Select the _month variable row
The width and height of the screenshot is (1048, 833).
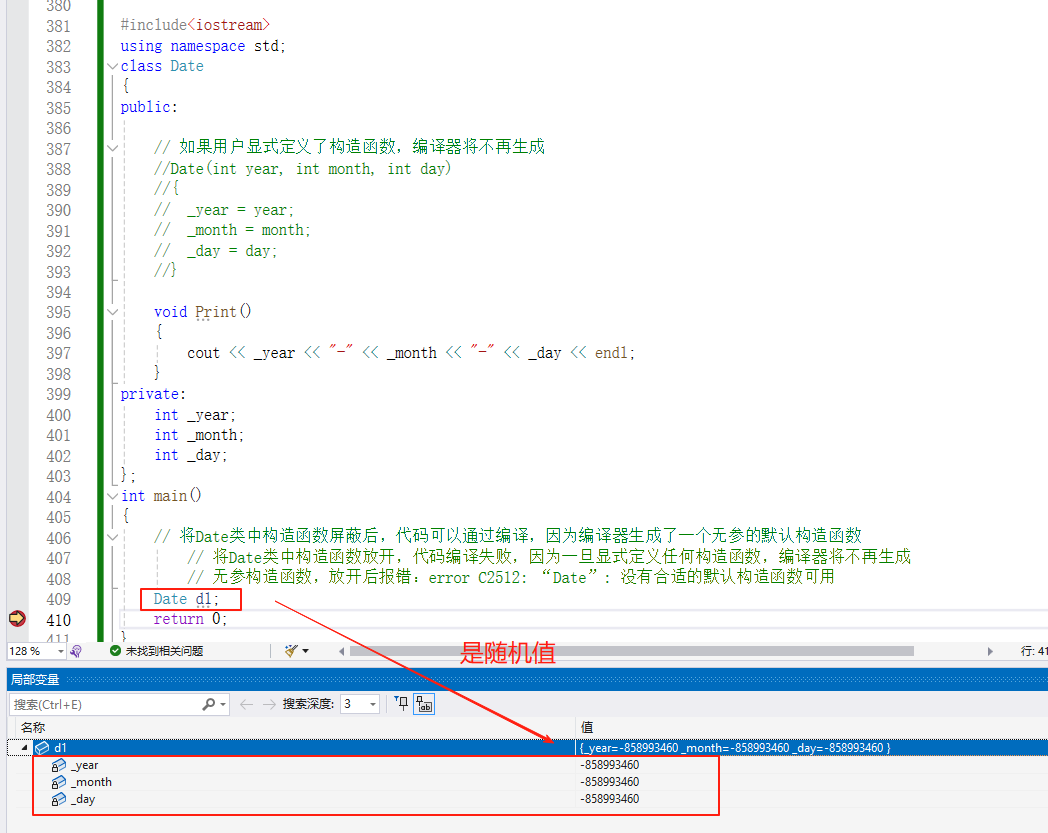527,782
